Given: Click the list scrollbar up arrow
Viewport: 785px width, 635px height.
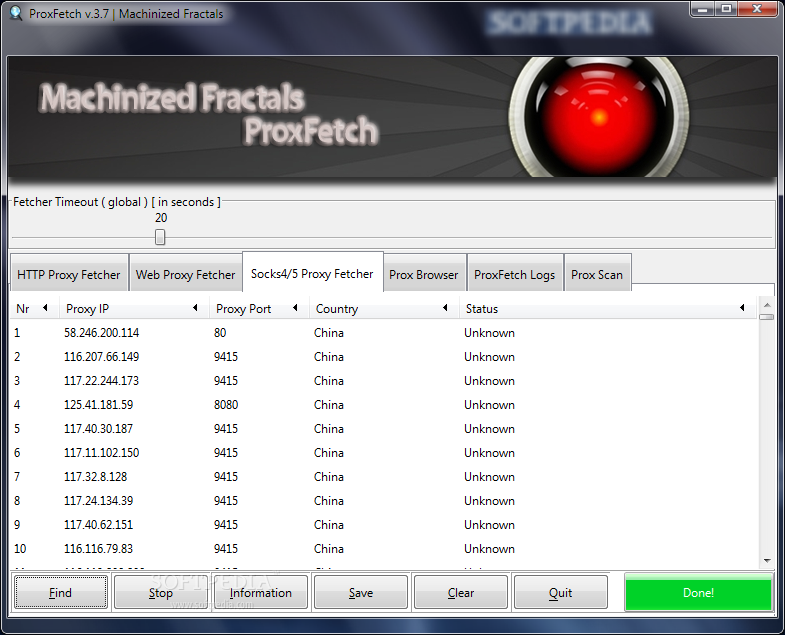Looking at the screenshot, I should pos(766,305).
